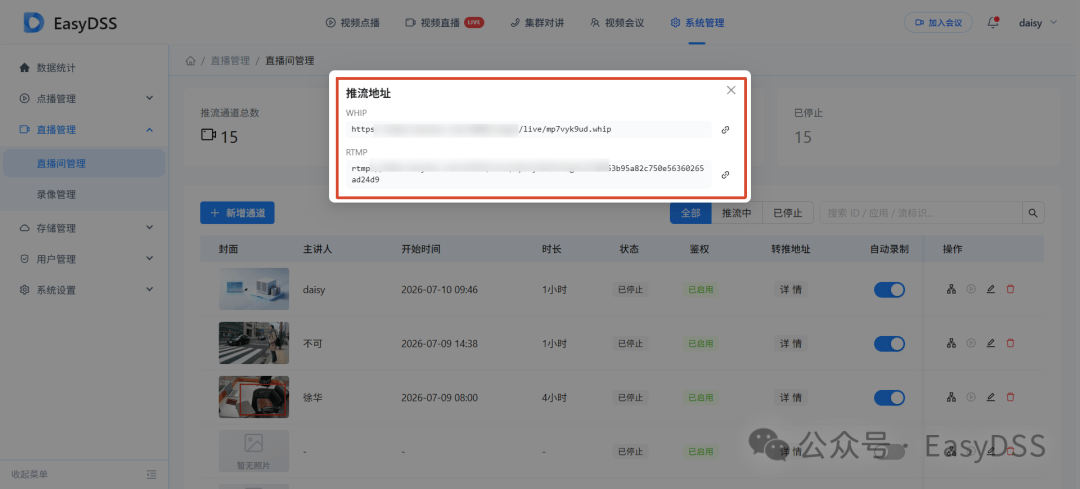
Task: Open cover thumbnail of daisy row
Action: click(254, 289)
